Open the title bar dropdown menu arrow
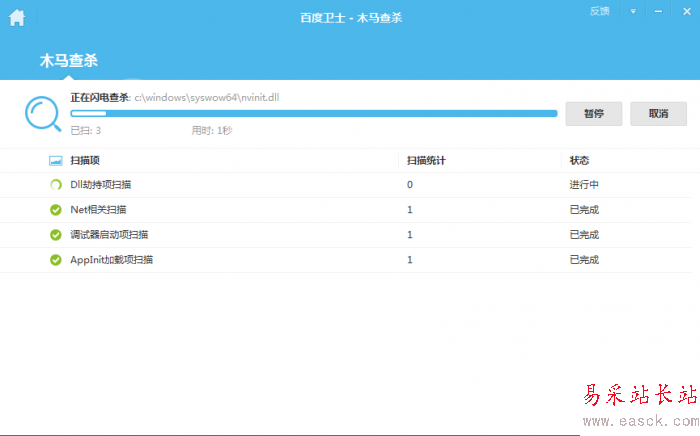Image resolution: width=700 pixels, height=436 pixels. (x=633, y=12)
